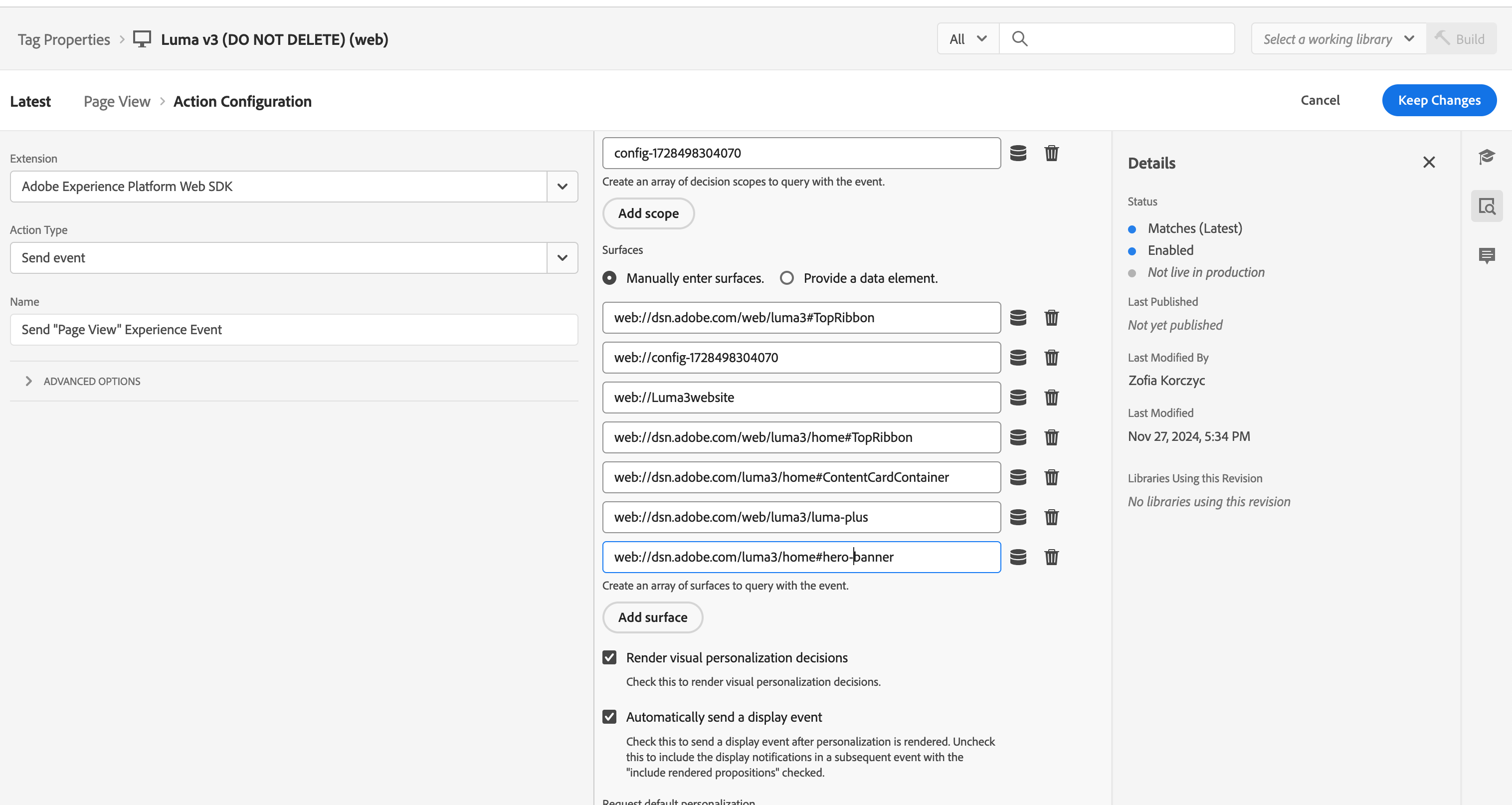Click the Latest revision label
Screen dimensions: 1512x805
30,102
